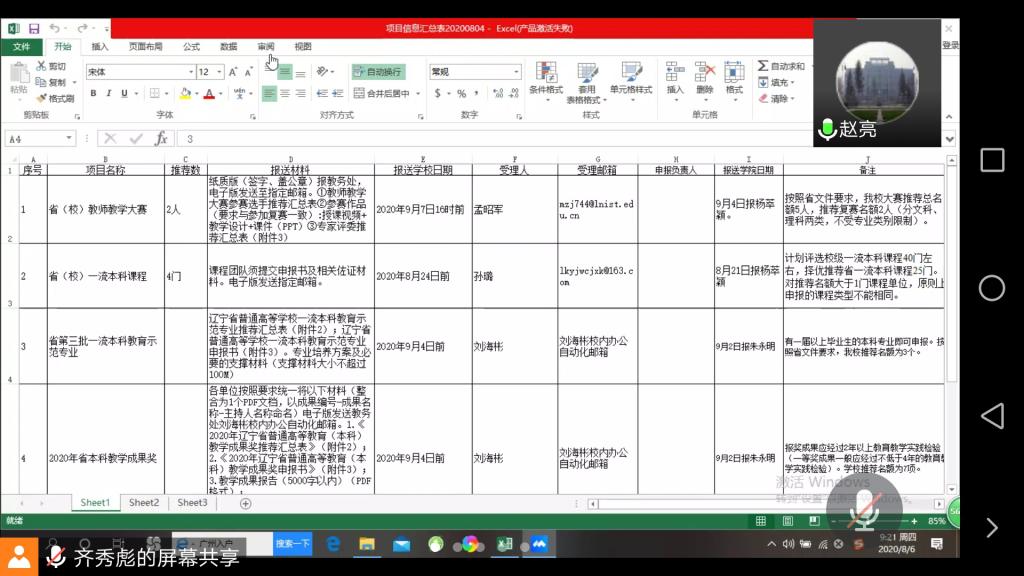Open the font size dropdown showing 12

click(219, 72)
